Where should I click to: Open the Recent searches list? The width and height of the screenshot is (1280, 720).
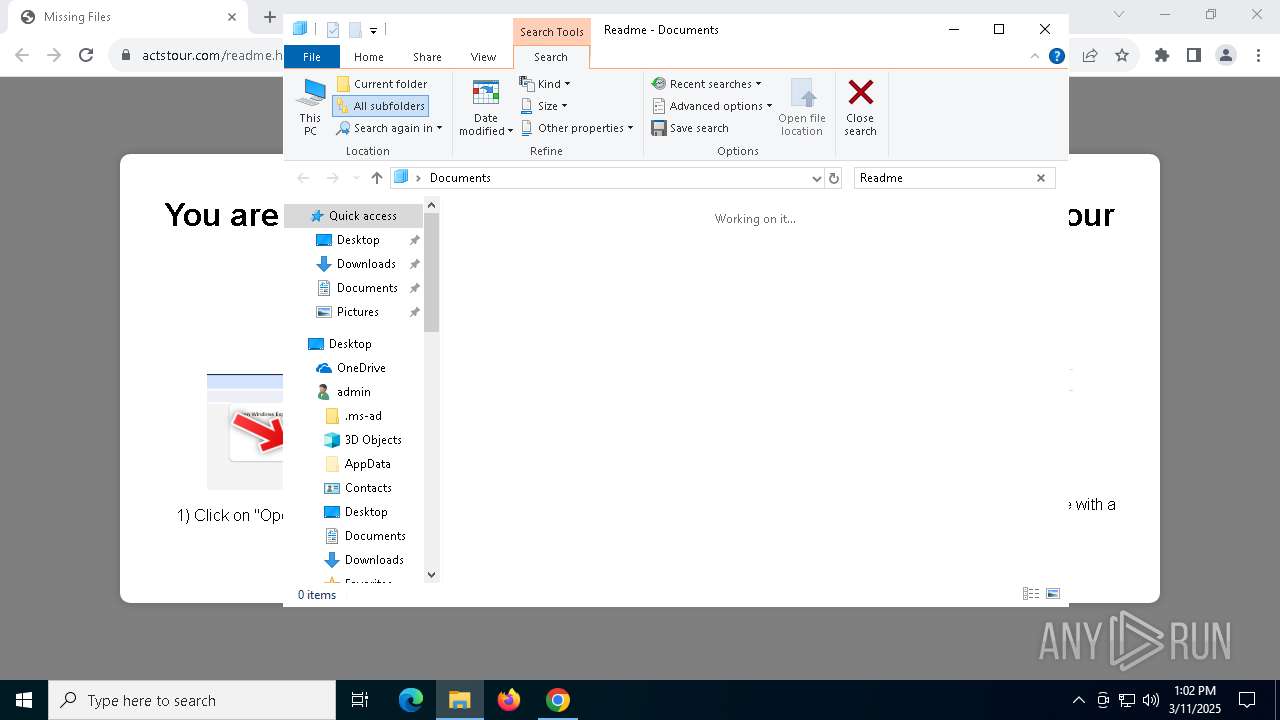pos(706,84)
